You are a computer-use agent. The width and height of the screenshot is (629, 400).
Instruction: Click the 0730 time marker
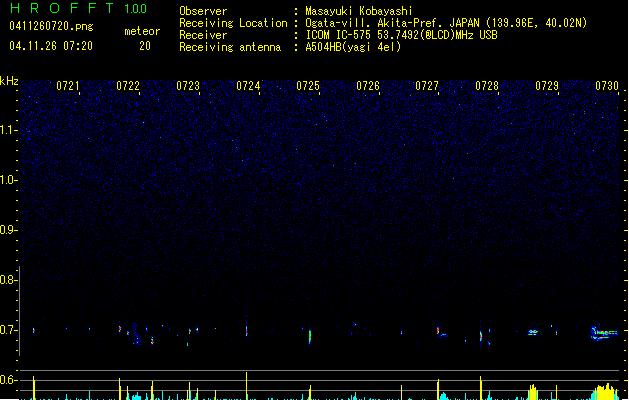[x=607, y=86]
